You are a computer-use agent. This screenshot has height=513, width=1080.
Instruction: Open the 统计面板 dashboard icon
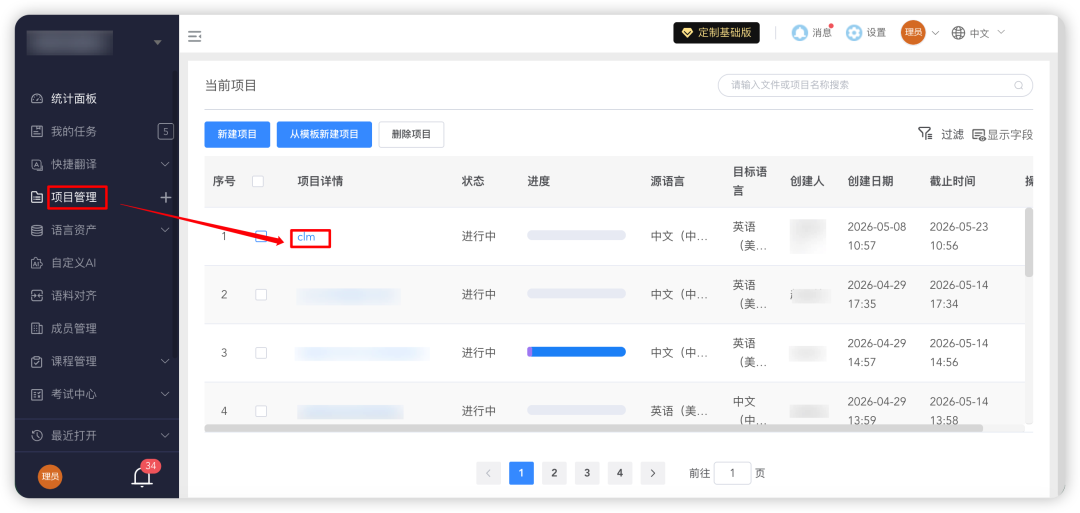point(37,98)
